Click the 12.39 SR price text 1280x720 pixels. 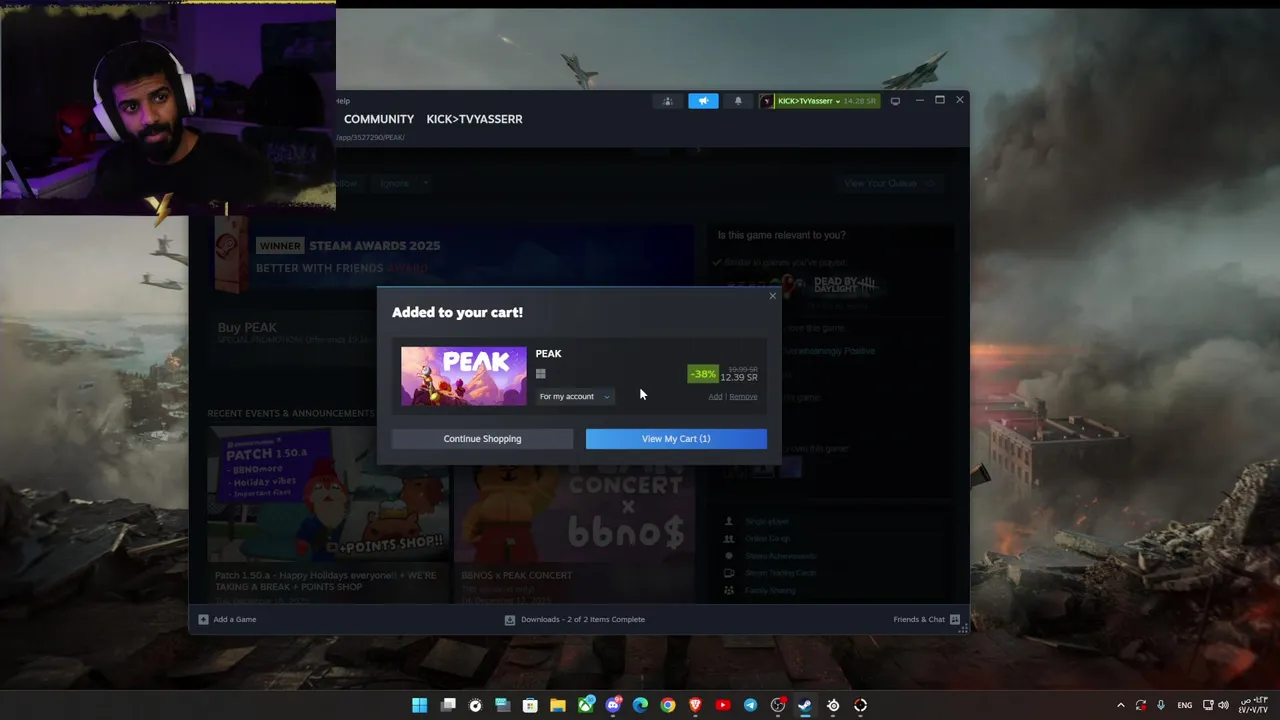coord(739,377)
